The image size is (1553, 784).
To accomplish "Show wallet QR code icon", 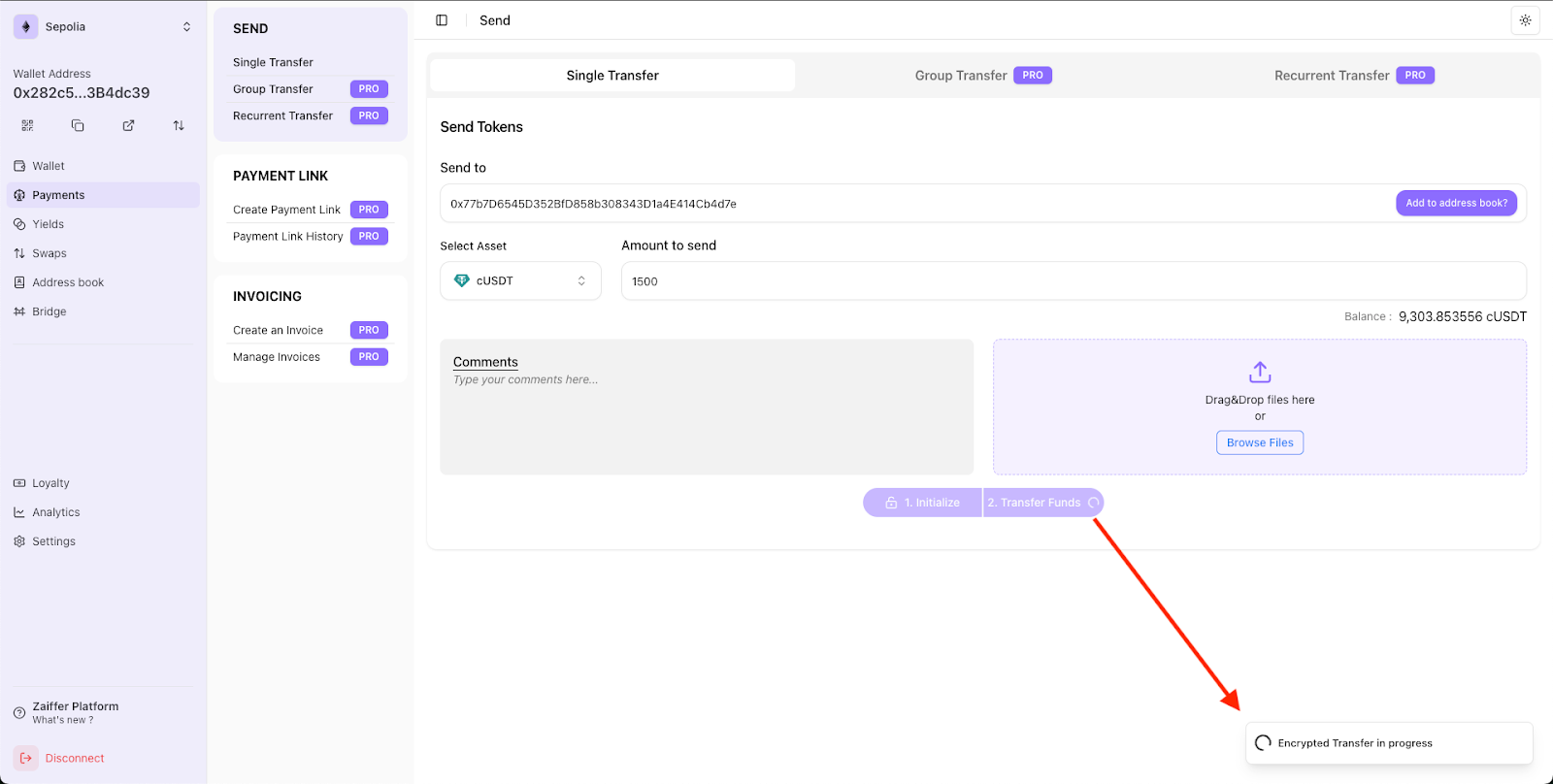I will coord(27,125).
